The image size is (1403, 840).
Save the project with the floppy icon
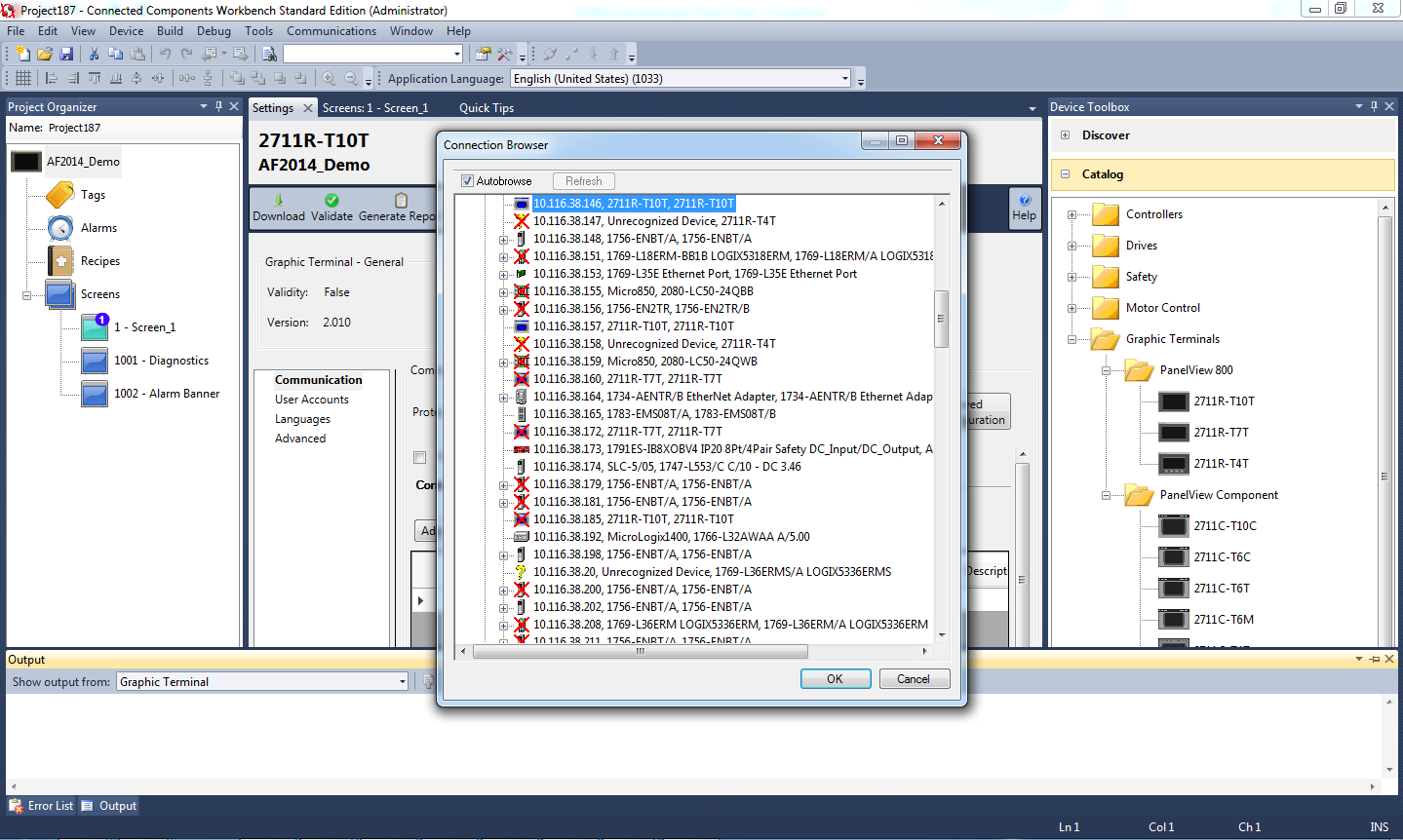click(x=66, y=54)
